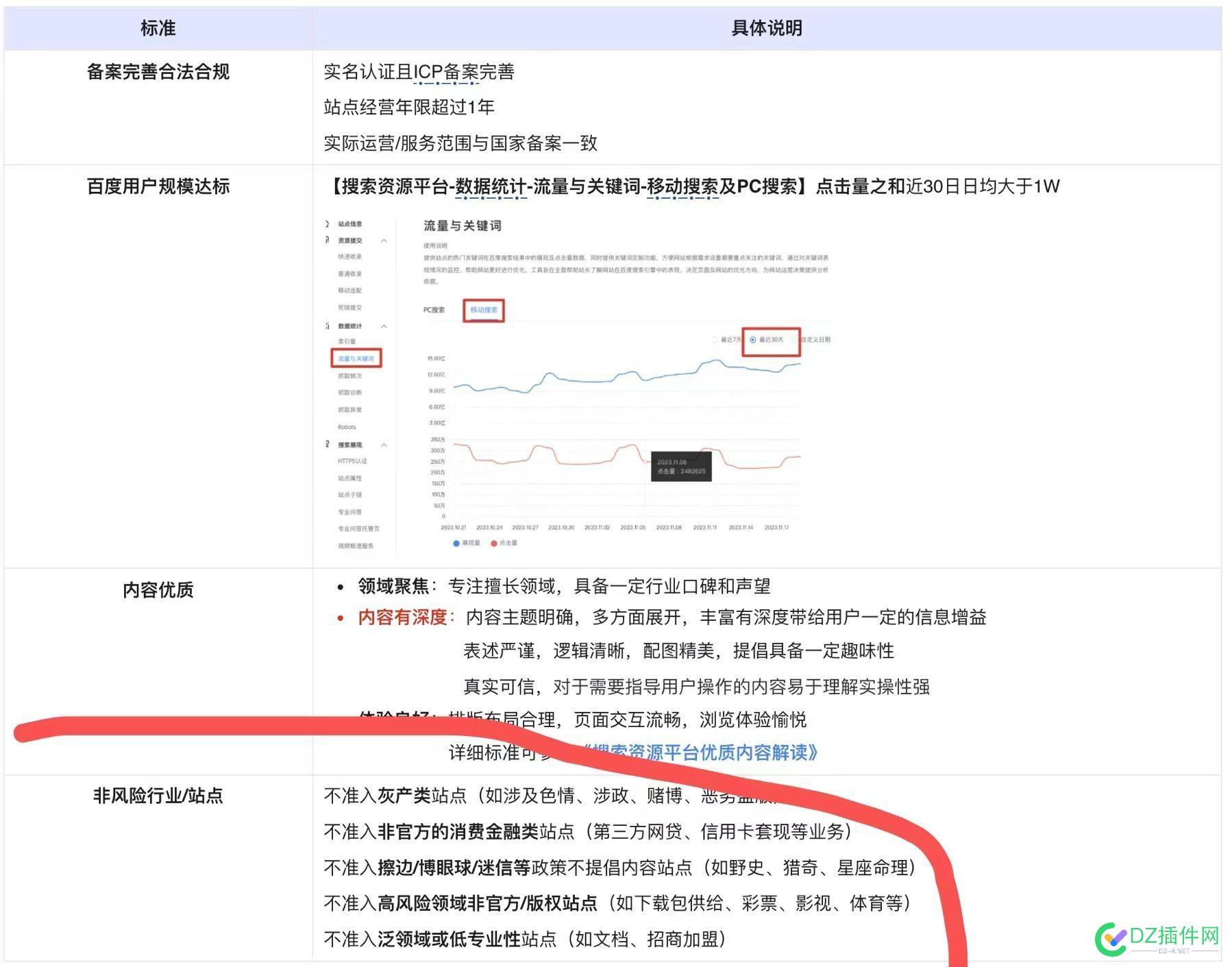Image resolution: width=1232 pixels, height=967 pixels.
Task: Click the 2023.10.21 x-axis date label
Action: point(454,528)
